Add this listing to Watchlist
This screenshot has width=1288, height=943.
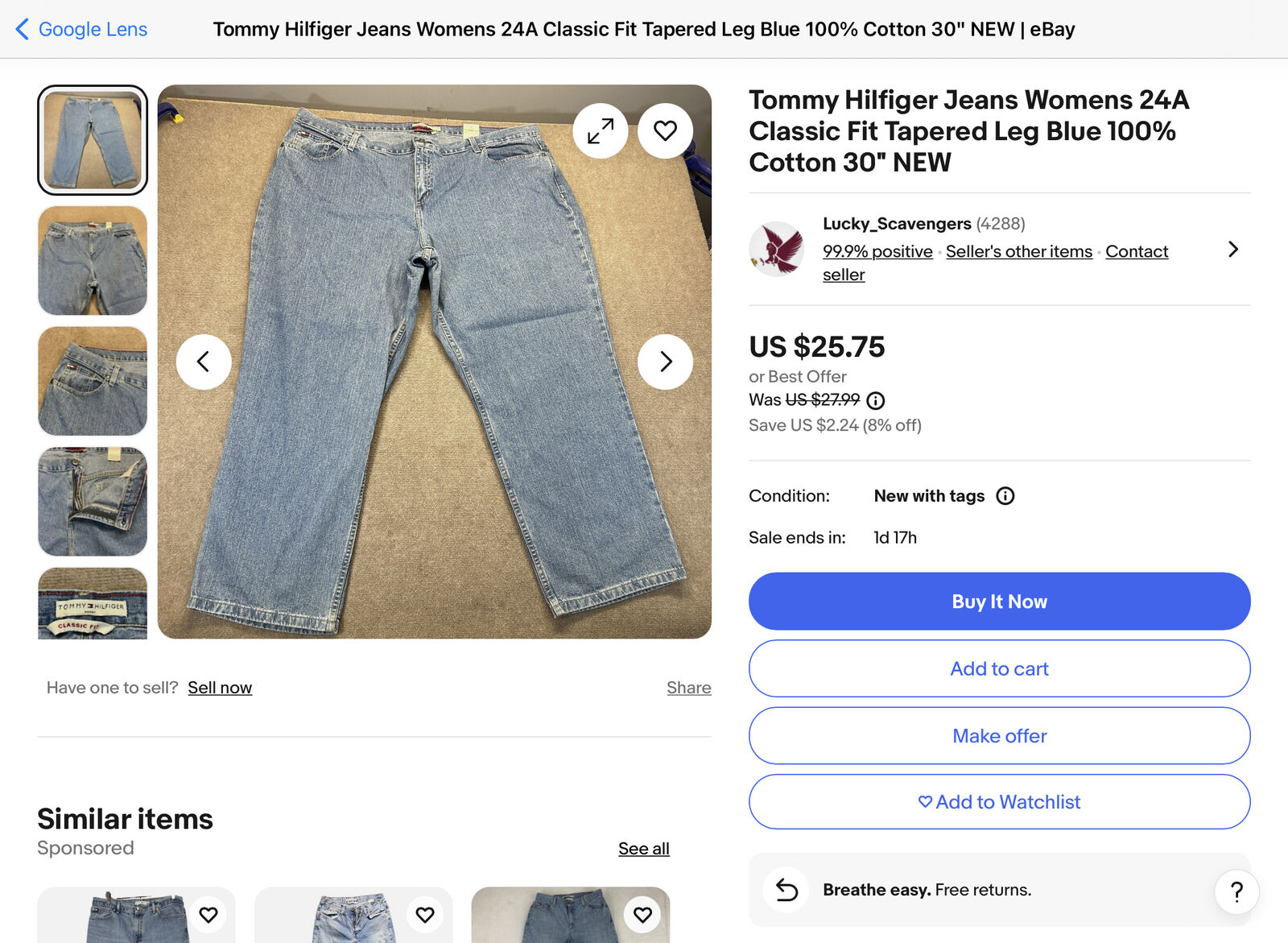[x=999, y=802]
